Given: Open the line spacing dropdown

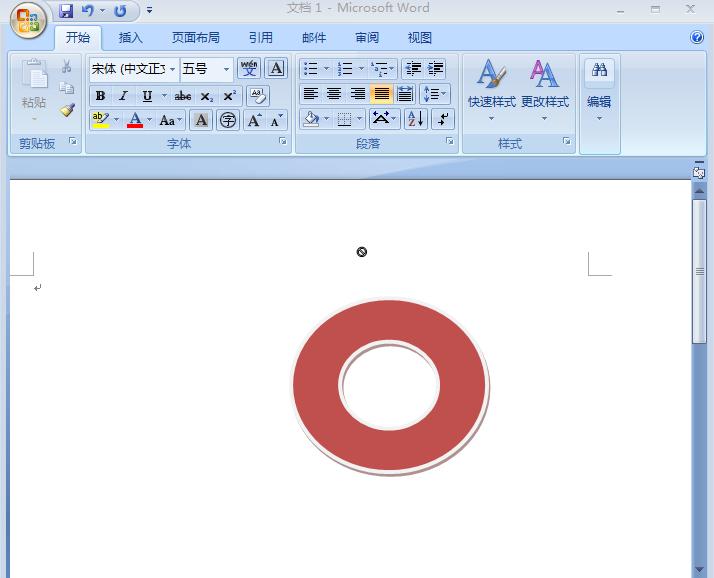Looking at the screenshot, I should coord(435,94).
